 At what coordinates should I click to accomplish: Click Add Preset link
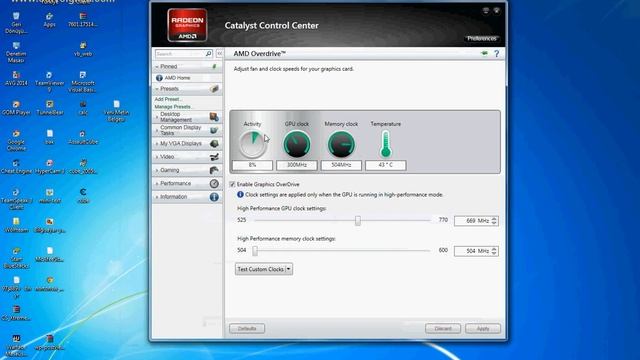[168, 99]
